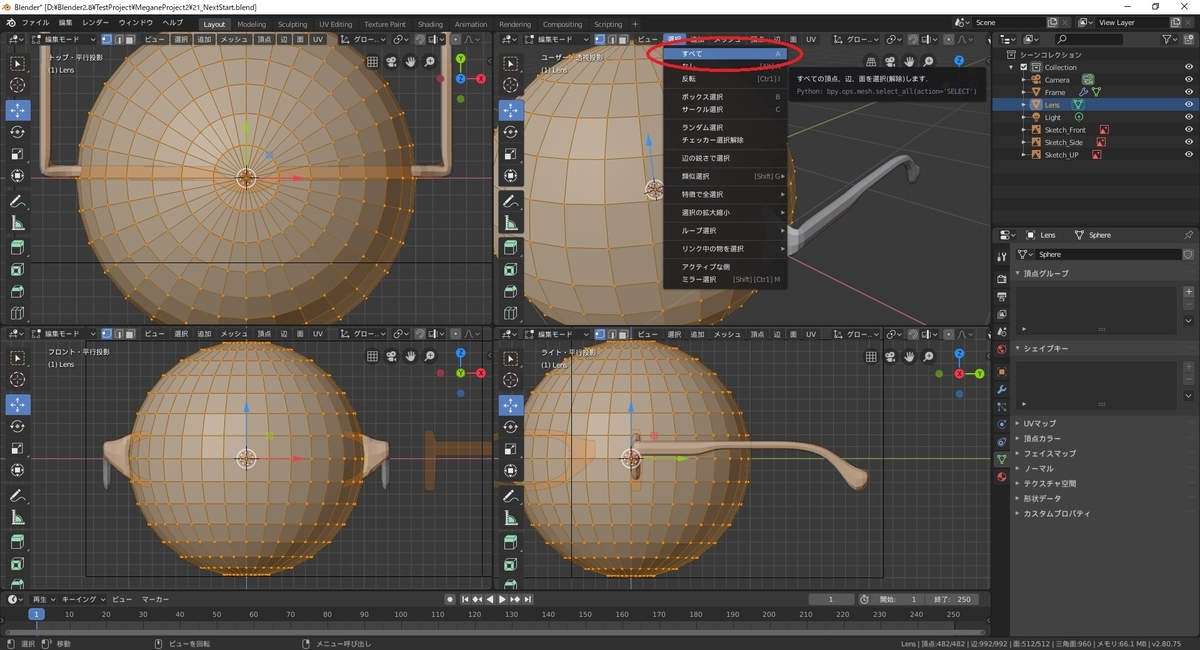Hide the Lens object via eye icon
This screenshot has height=650, width=1200.
[1188, 104]
